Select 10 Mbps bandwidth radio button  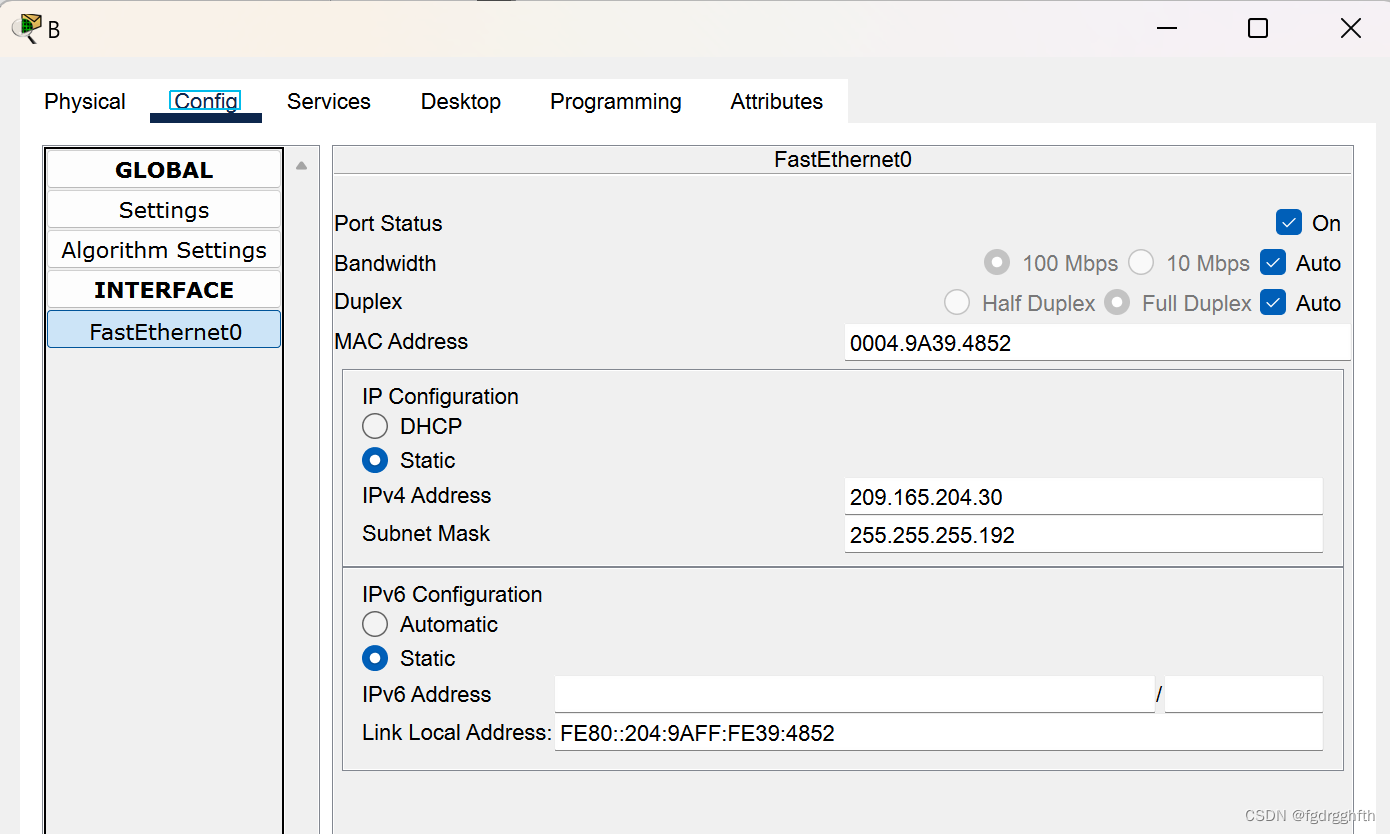point(1141,263)
